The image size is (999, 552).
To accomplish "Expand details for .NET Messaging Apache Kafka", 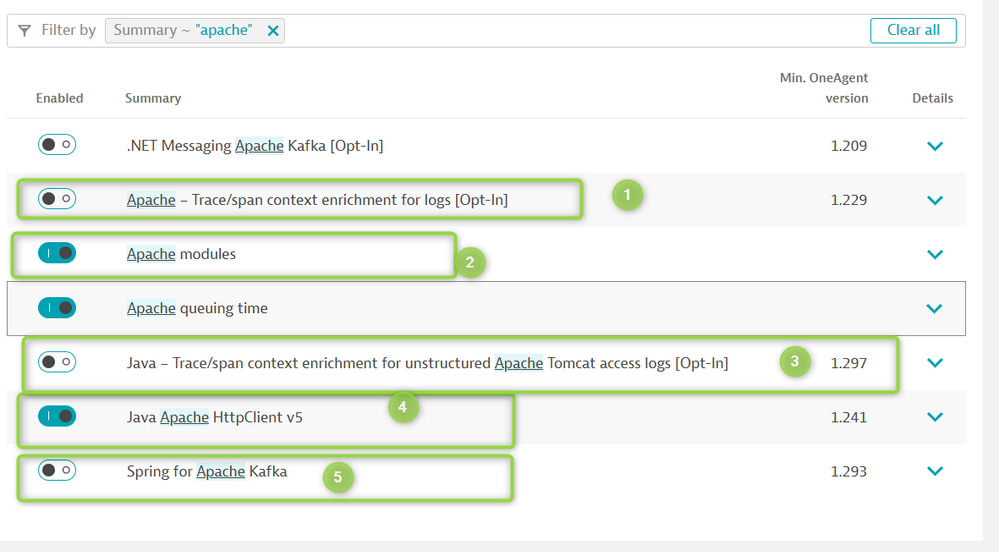I will click(x=935, y=146).
